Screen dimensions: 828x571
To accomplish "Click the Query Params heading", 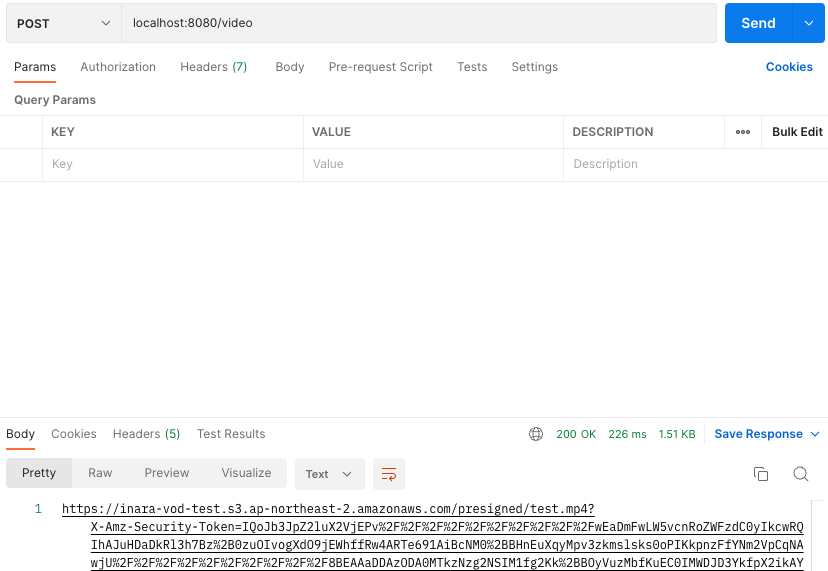I will [x=55, y=100].
